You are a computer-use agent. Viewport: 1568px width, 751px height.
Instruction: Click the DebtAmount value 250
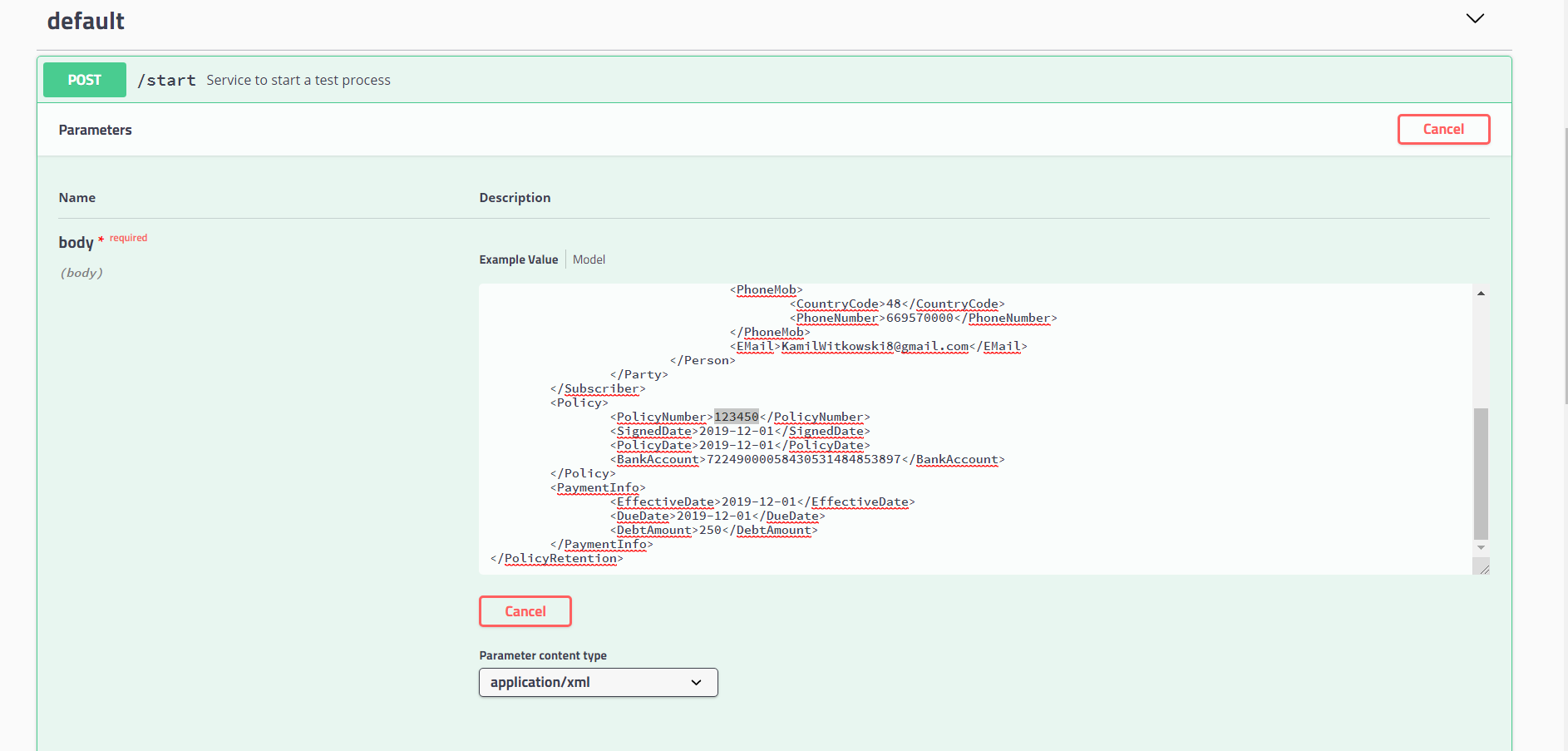710,530
